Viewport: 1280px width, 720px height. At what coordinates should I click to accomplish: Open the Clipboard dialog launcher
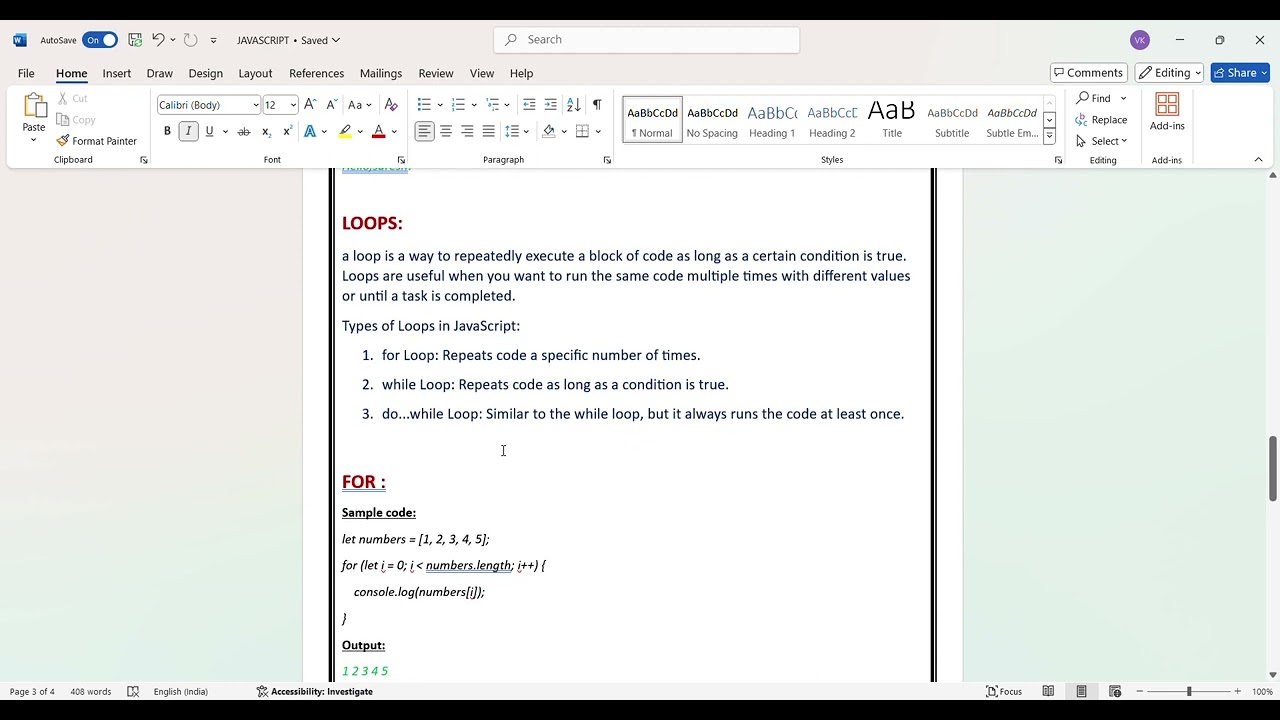click(143, 160)
